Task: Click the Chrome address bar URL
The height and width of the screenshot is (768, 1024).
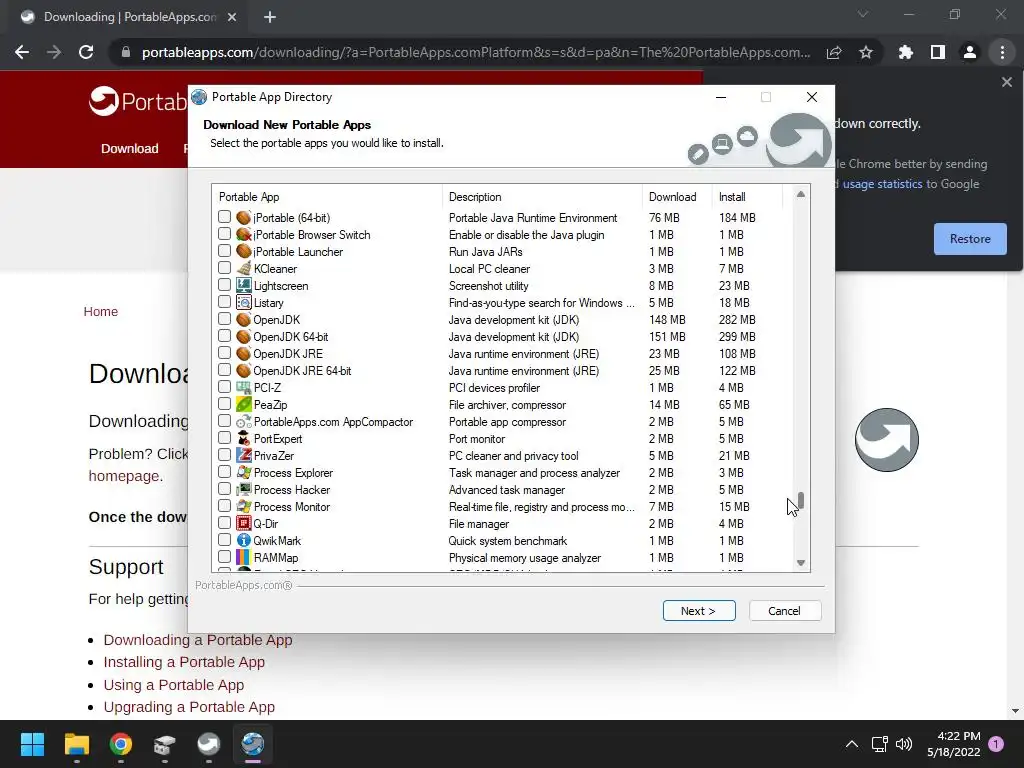Action: click(476, 52)
